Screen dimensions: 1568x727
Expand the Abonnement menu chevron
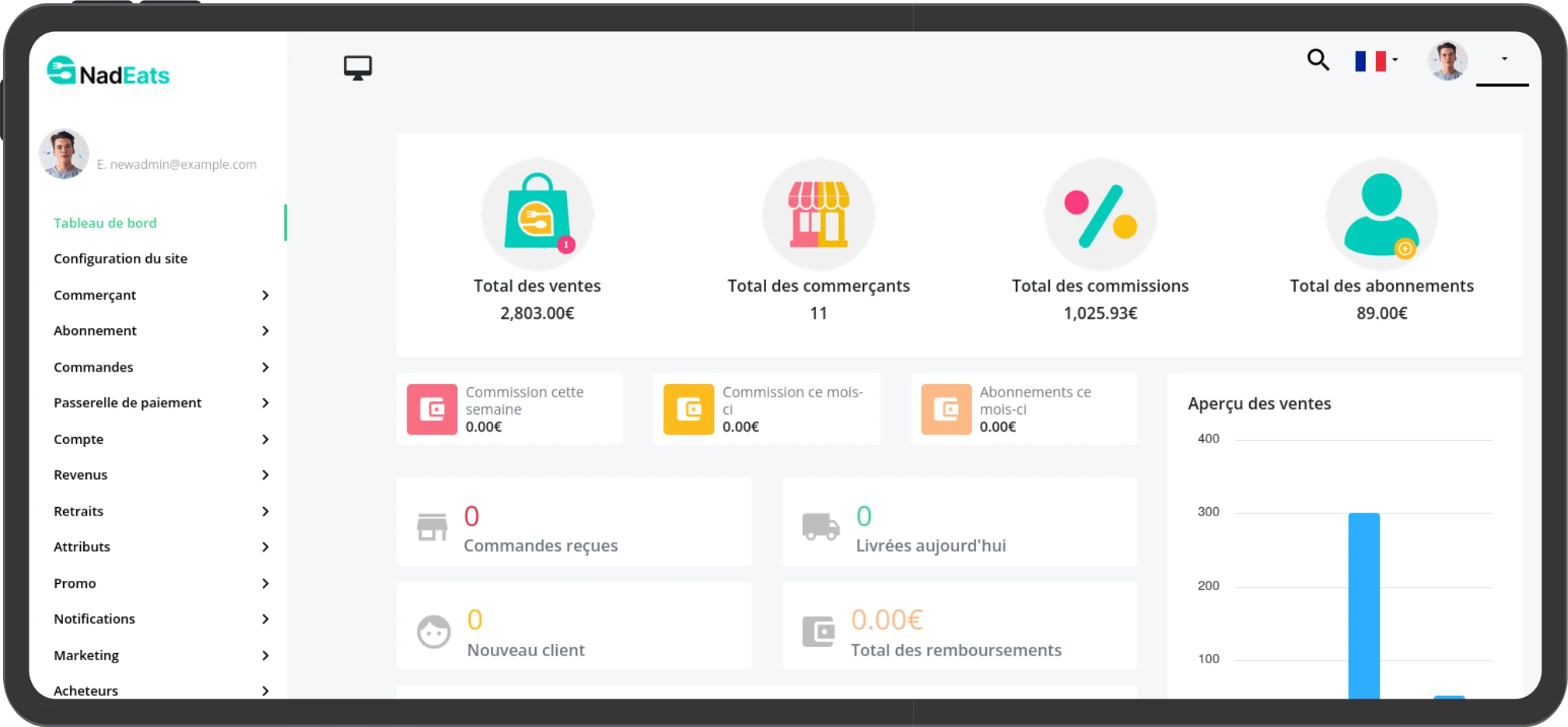[265, 331]
